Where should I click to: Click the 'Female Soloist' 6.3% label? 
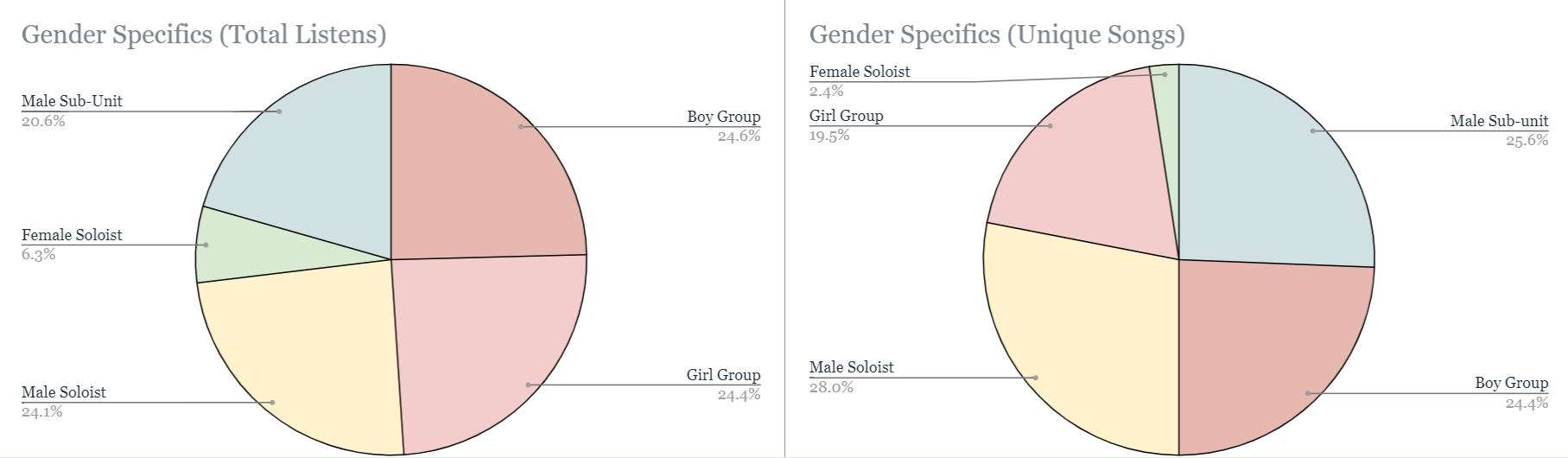click(x=72, y=245)
